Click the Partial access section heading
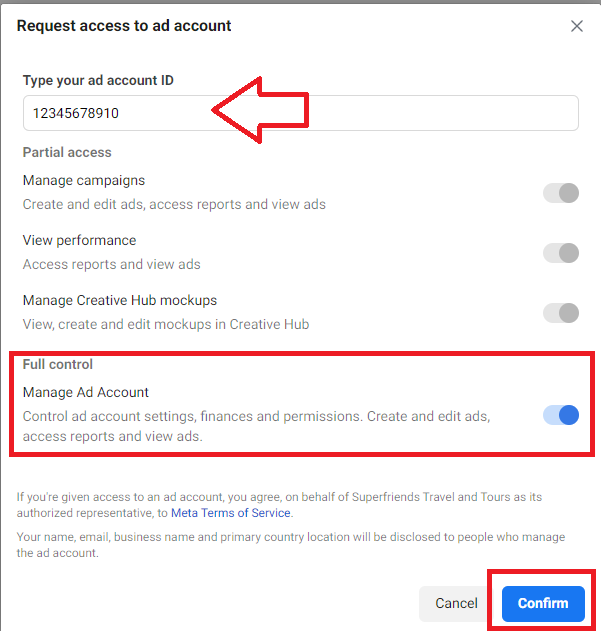Image resolution: width=601 pixels, height=631 pixels. tap(67, 153)
